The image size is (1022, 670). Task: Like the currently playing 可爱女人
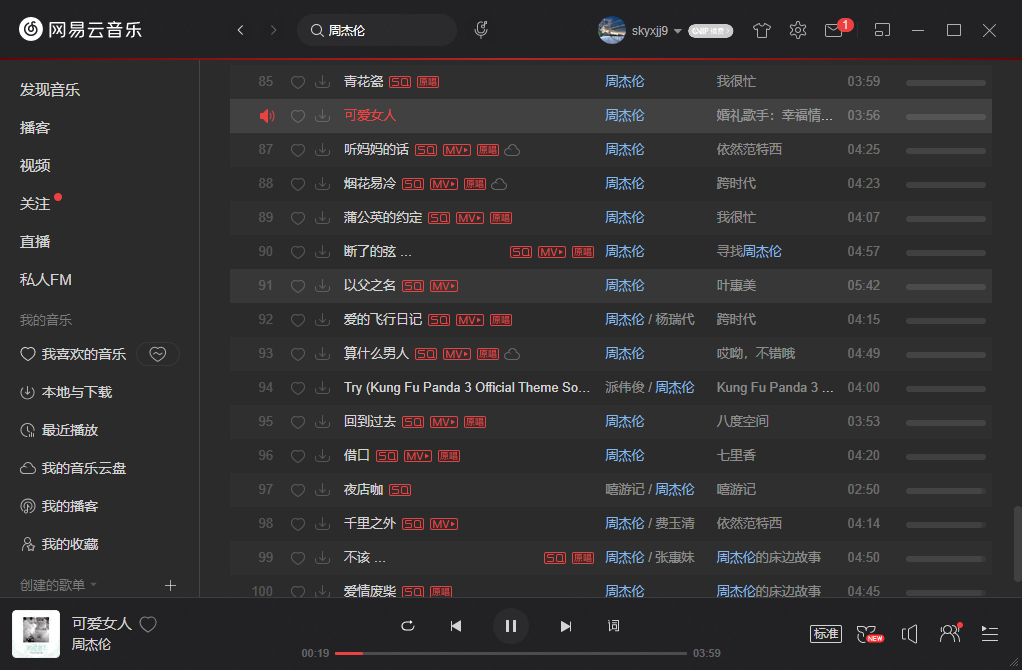(x=148, y=624)
